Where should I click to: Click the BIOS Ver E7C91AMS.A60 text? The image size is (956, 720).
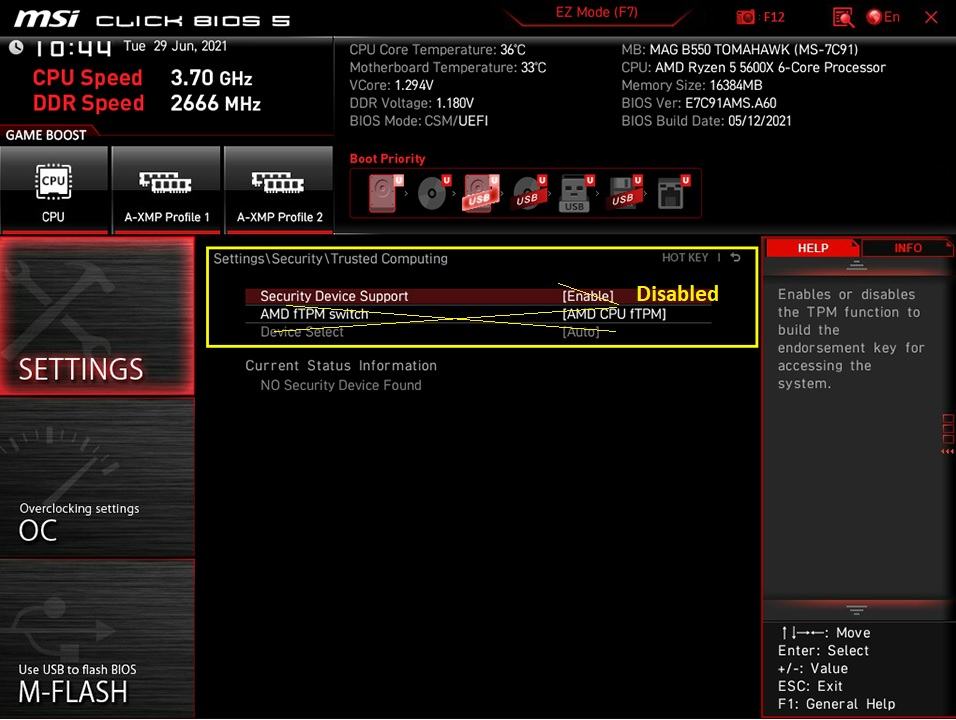tap(699, 103)
